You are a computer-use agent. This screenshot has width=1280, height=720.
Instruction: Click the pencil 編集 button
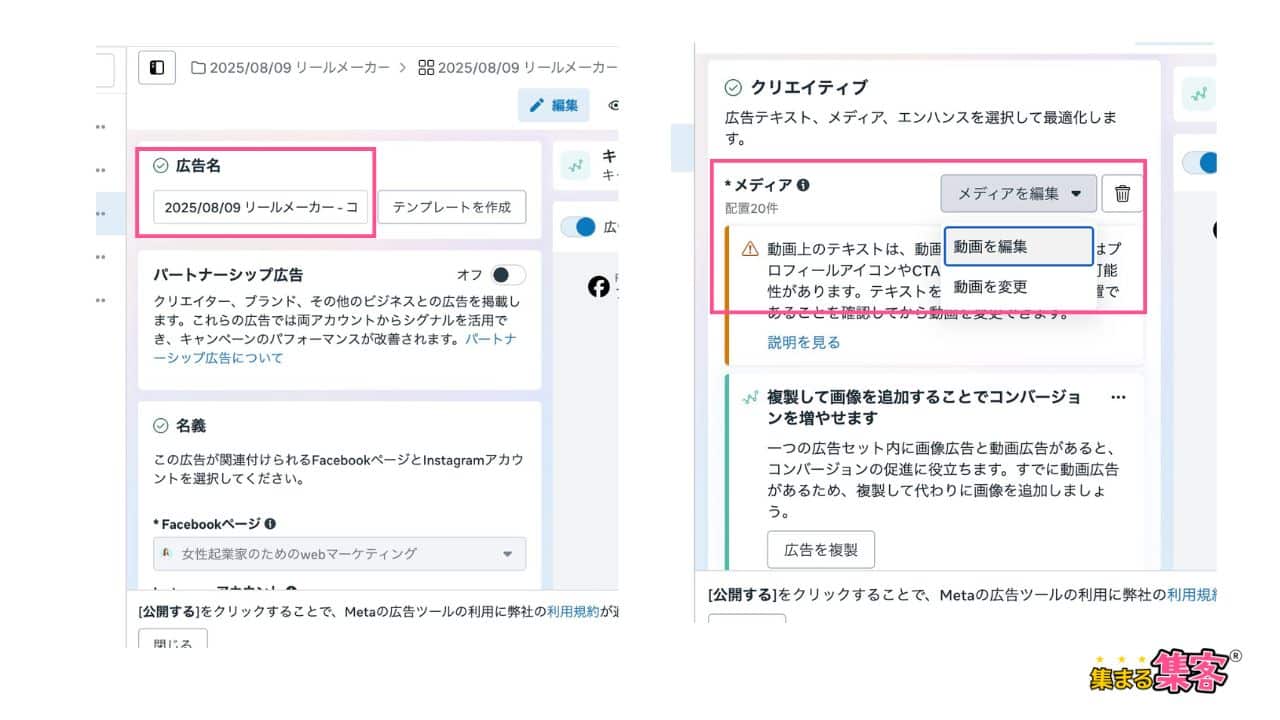[x=553, y=105]
